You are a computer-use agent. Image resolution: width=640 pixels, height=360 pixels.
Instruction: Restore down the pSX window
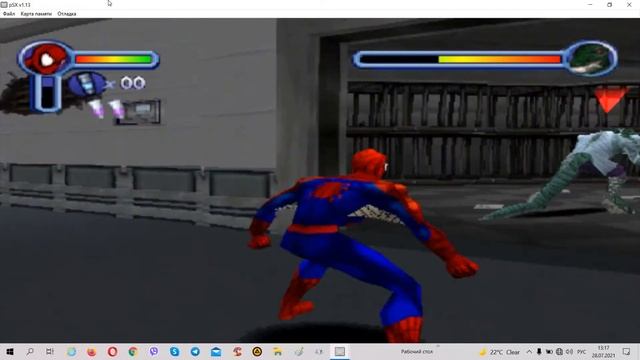pos(609,4)
